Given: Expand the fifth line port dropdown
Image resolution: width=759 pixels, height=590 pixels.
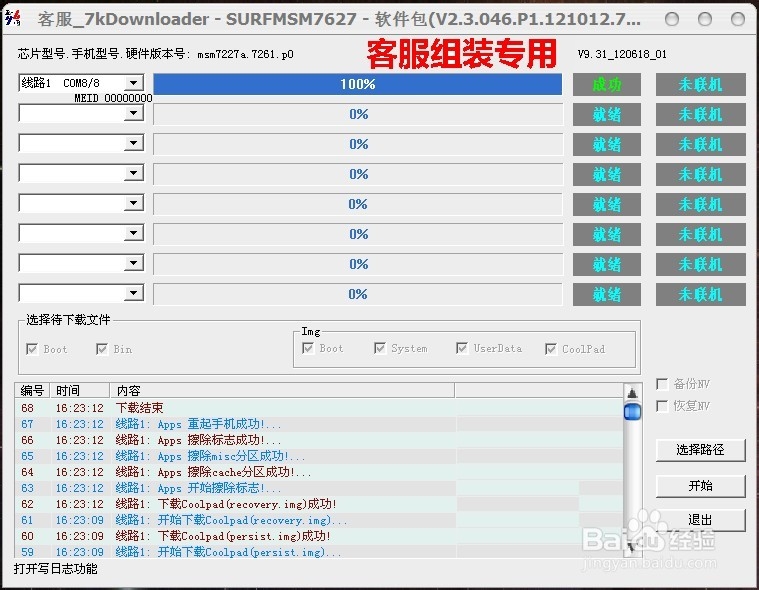Looking at the screenshot, I should coord(134,203).
